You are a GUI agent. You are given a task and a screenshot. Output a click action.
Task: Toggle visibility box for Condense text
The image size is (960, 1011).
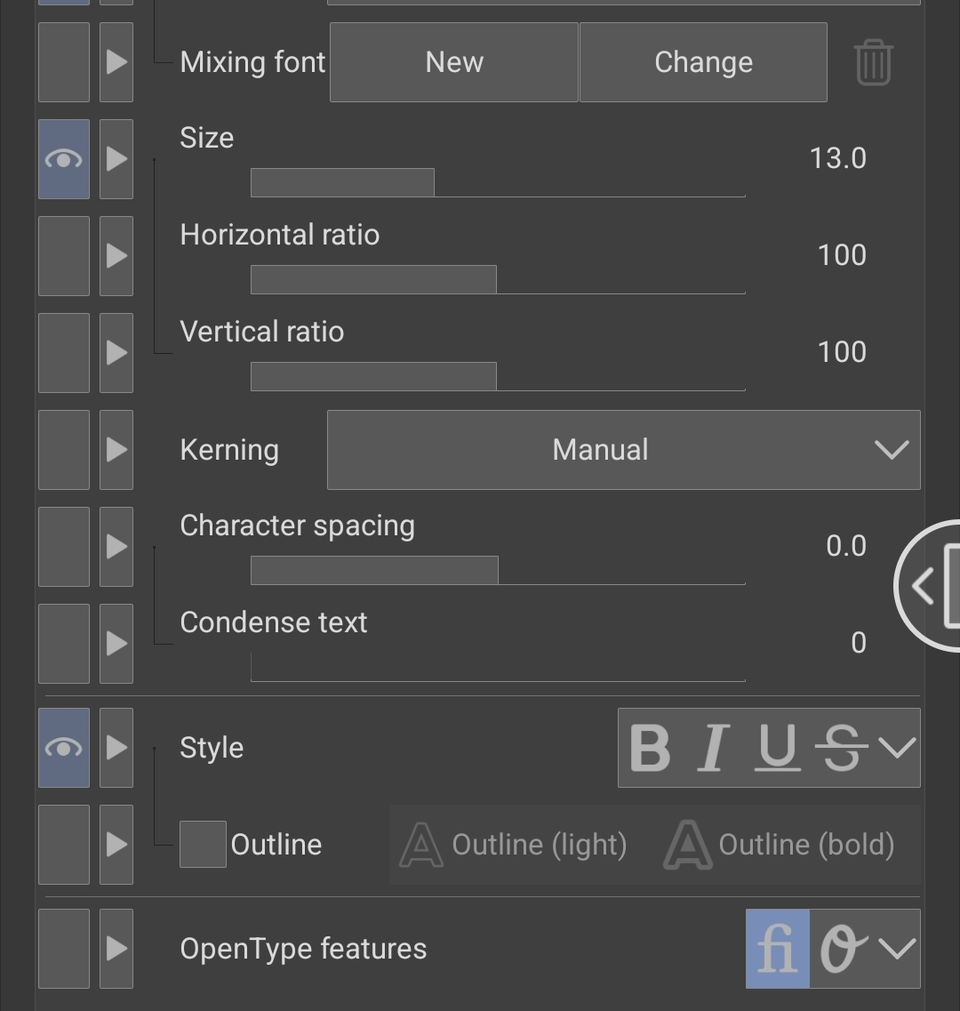coord(64,643)
